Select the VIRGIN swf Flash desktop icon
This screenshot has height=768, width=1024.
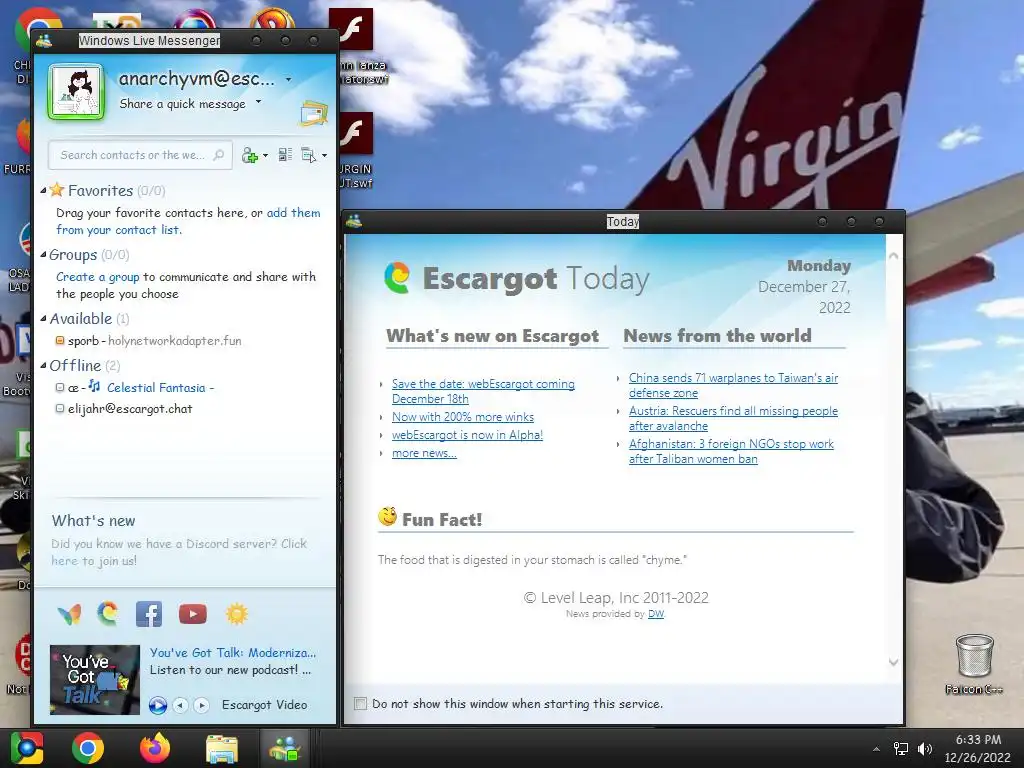point(355,151)
